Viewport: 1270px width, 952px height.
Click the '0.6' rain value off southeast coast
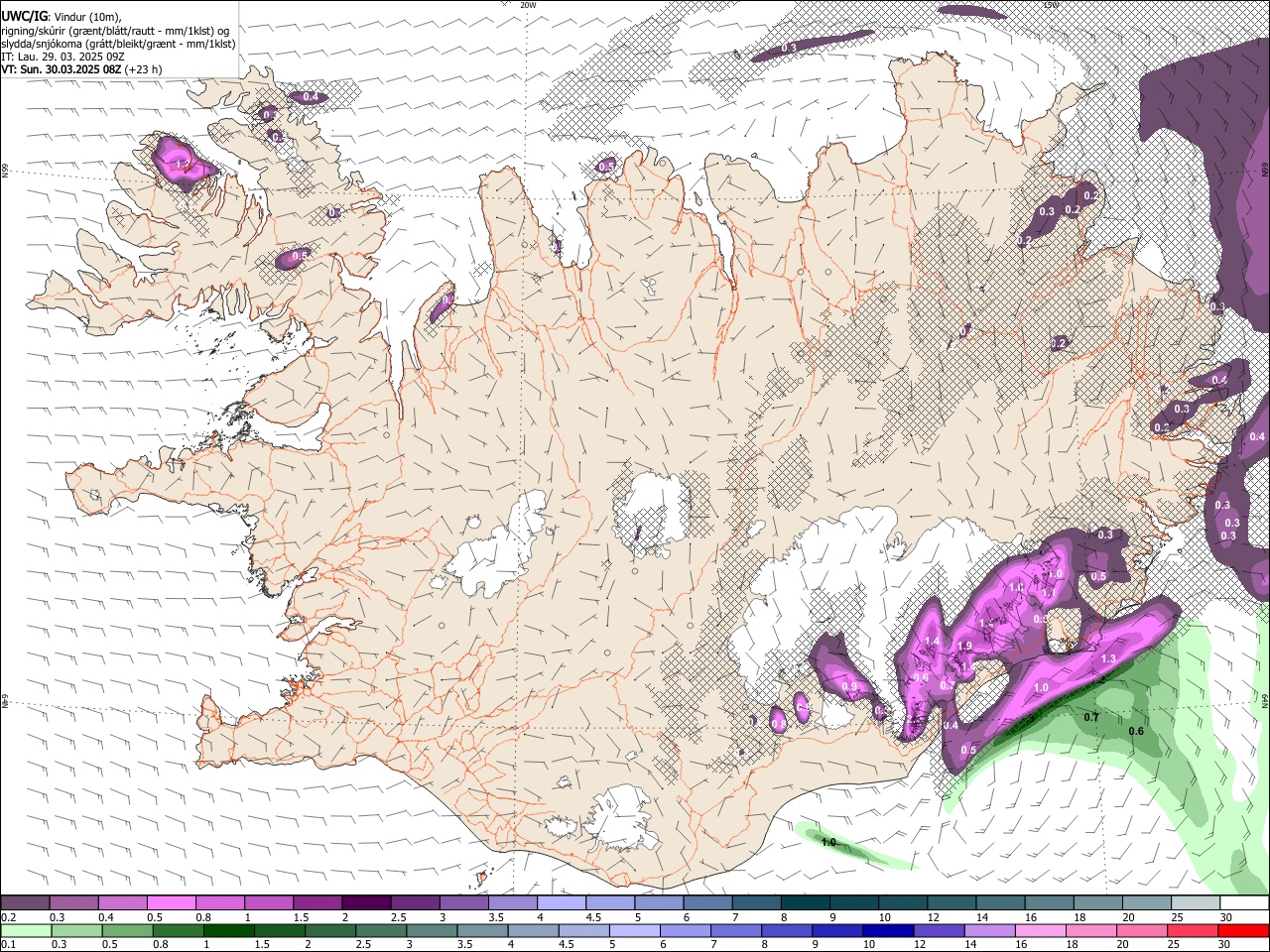(x=1136, y=732)
